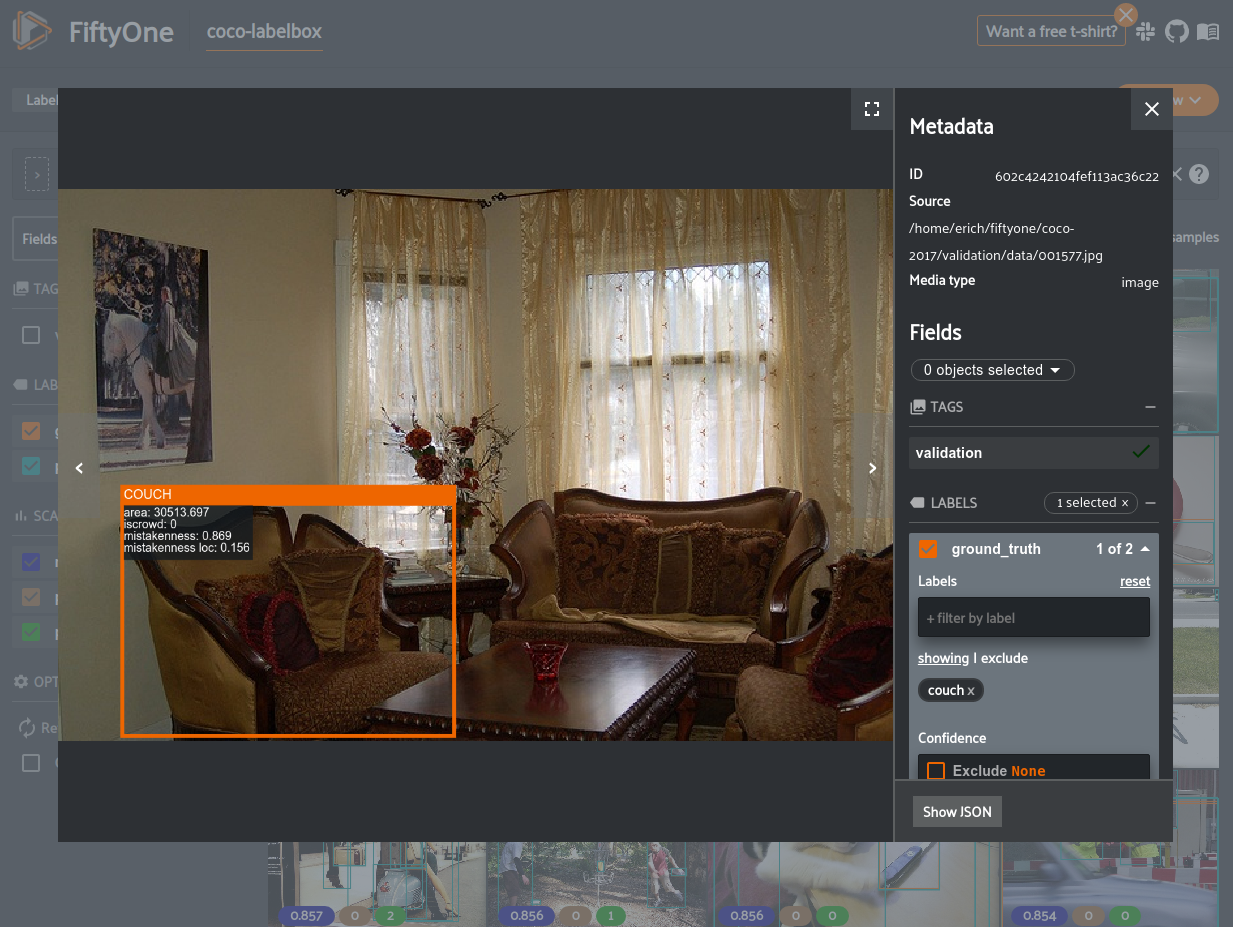Open the GitHub icon in header
1233x927 pixels.
[x=1177, y=32]
